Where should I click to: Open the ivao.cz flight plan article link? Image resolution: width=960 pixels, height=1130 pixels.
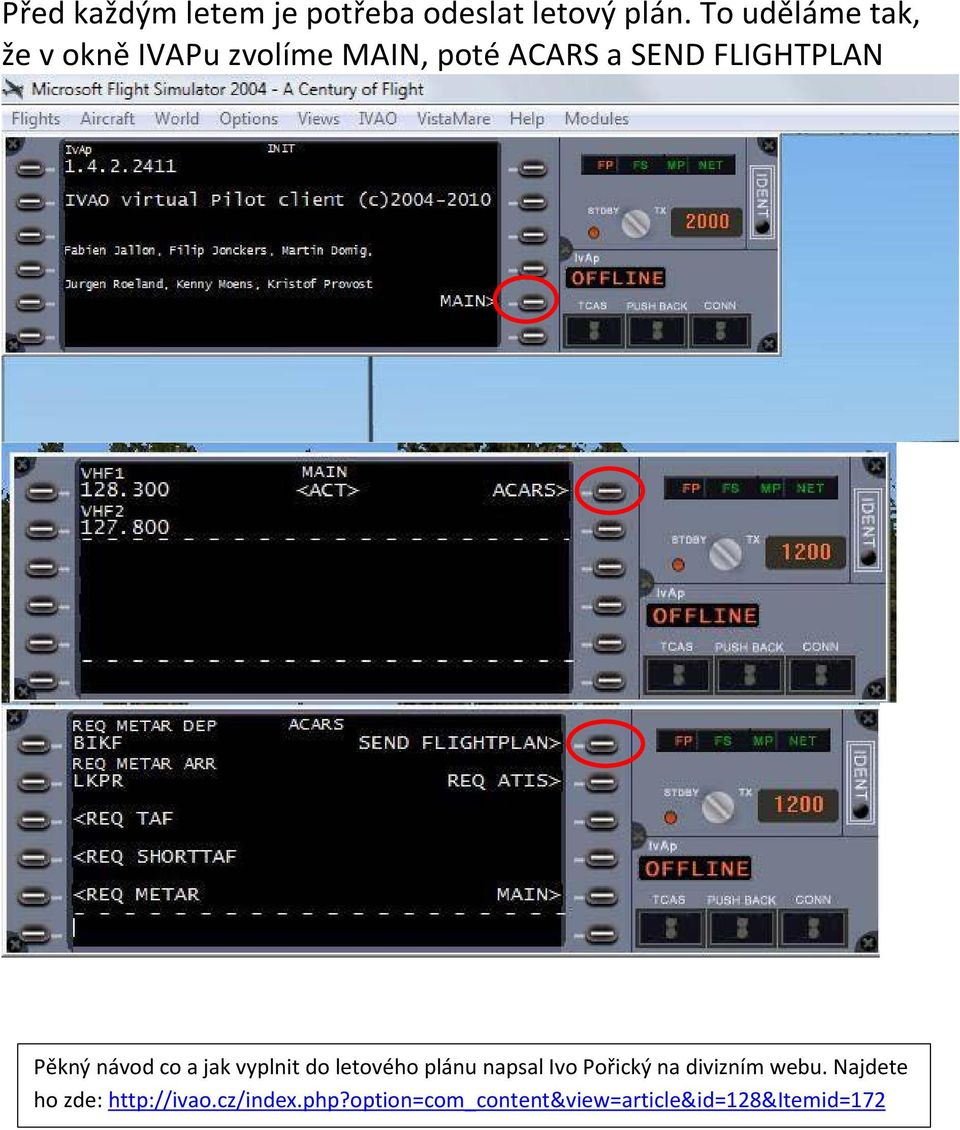497,1100
